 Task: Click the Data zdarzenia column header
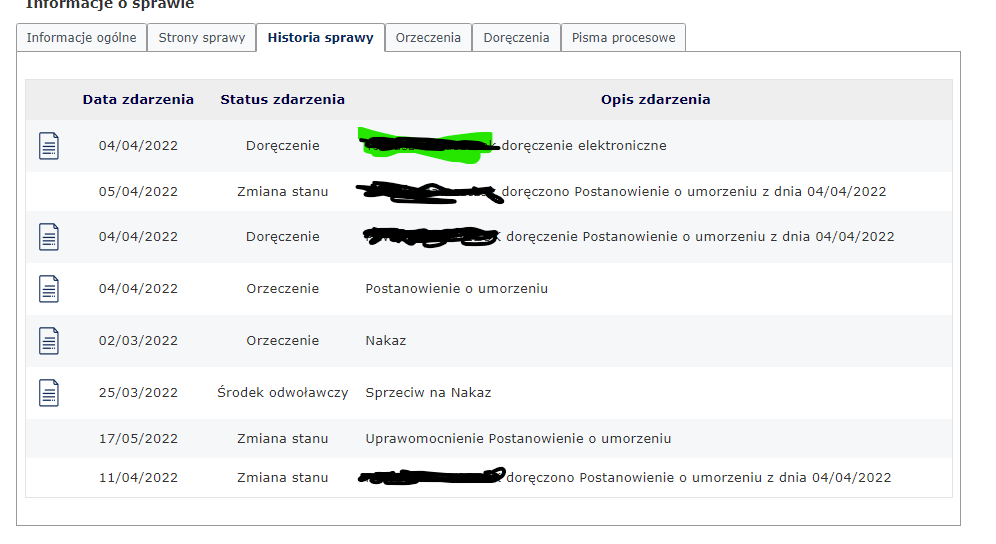[138, 100]
